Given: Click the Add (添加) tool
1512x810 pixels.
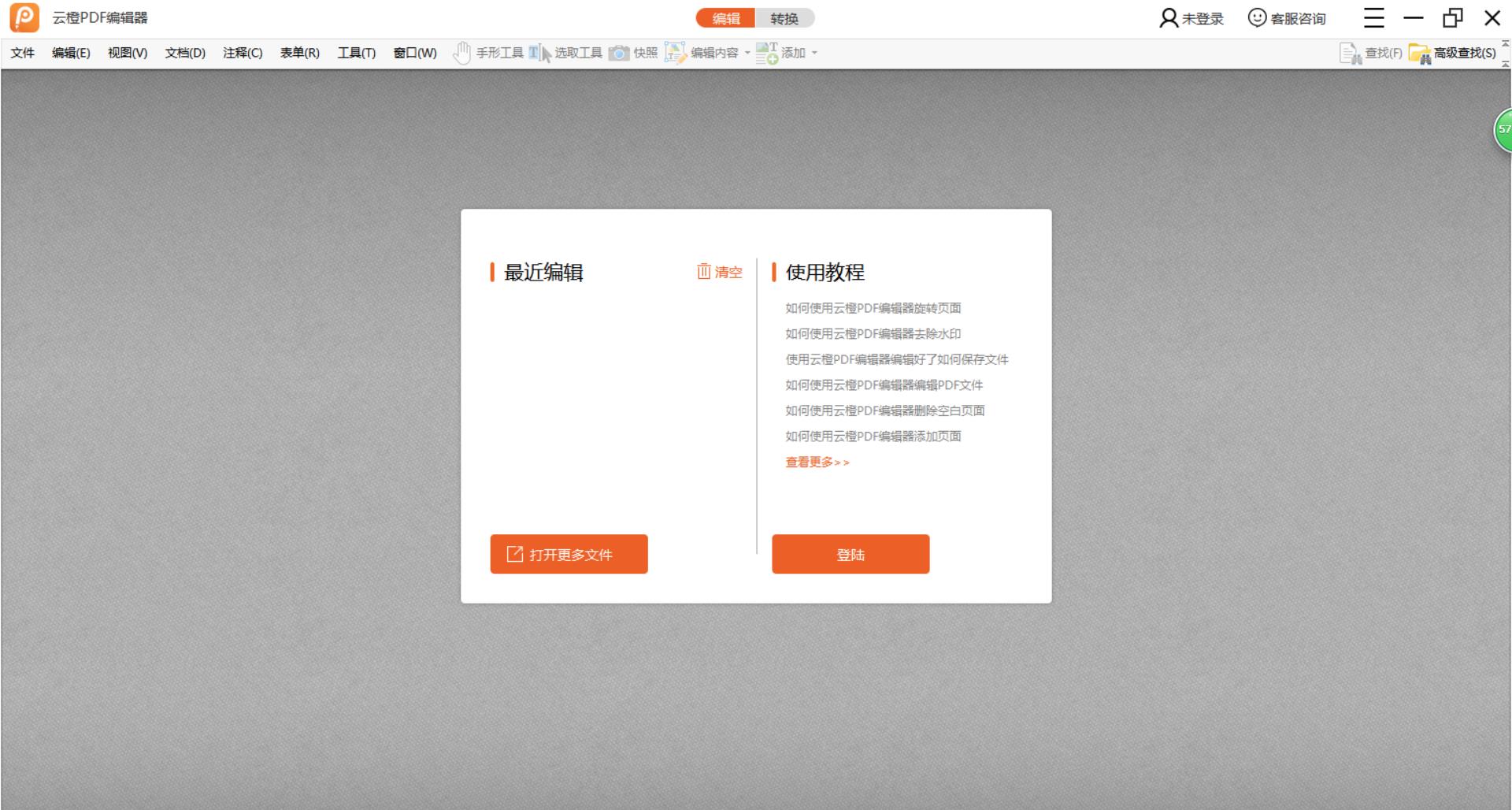Looking at the screenshot, I should (780, 53).
